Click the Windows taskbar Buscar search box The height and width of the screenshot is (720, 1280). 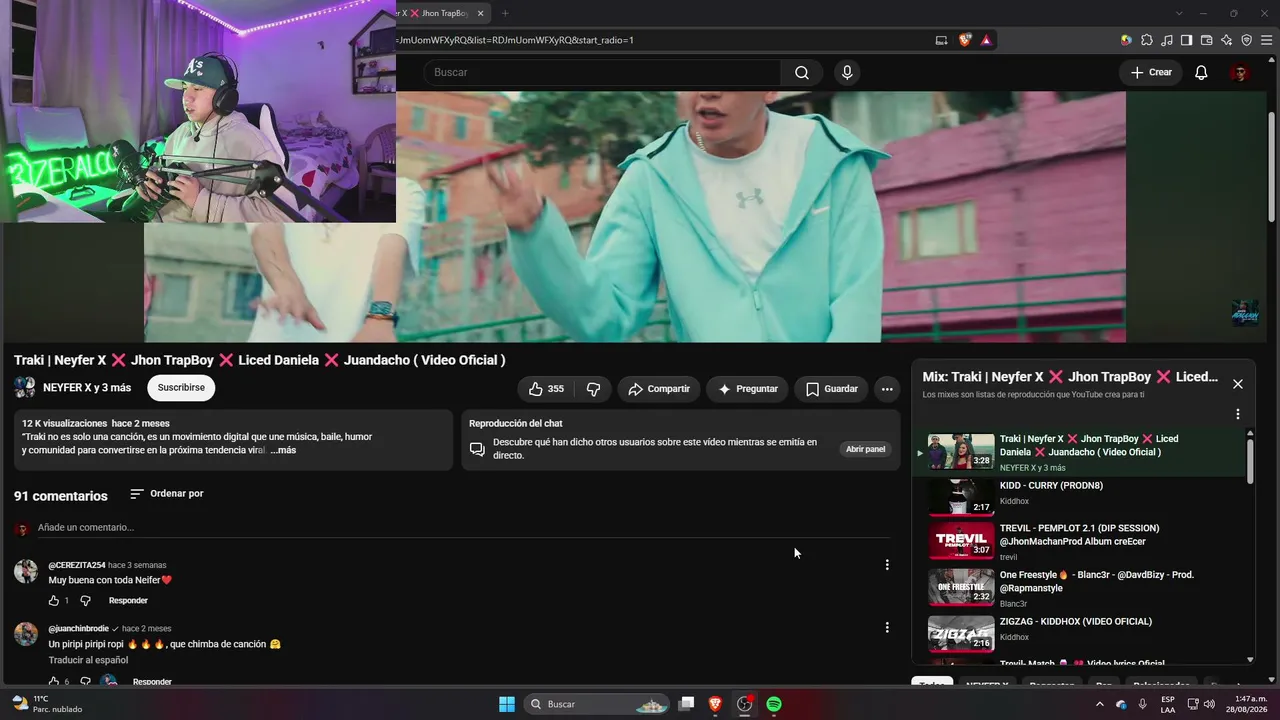(x=598, y=704)
